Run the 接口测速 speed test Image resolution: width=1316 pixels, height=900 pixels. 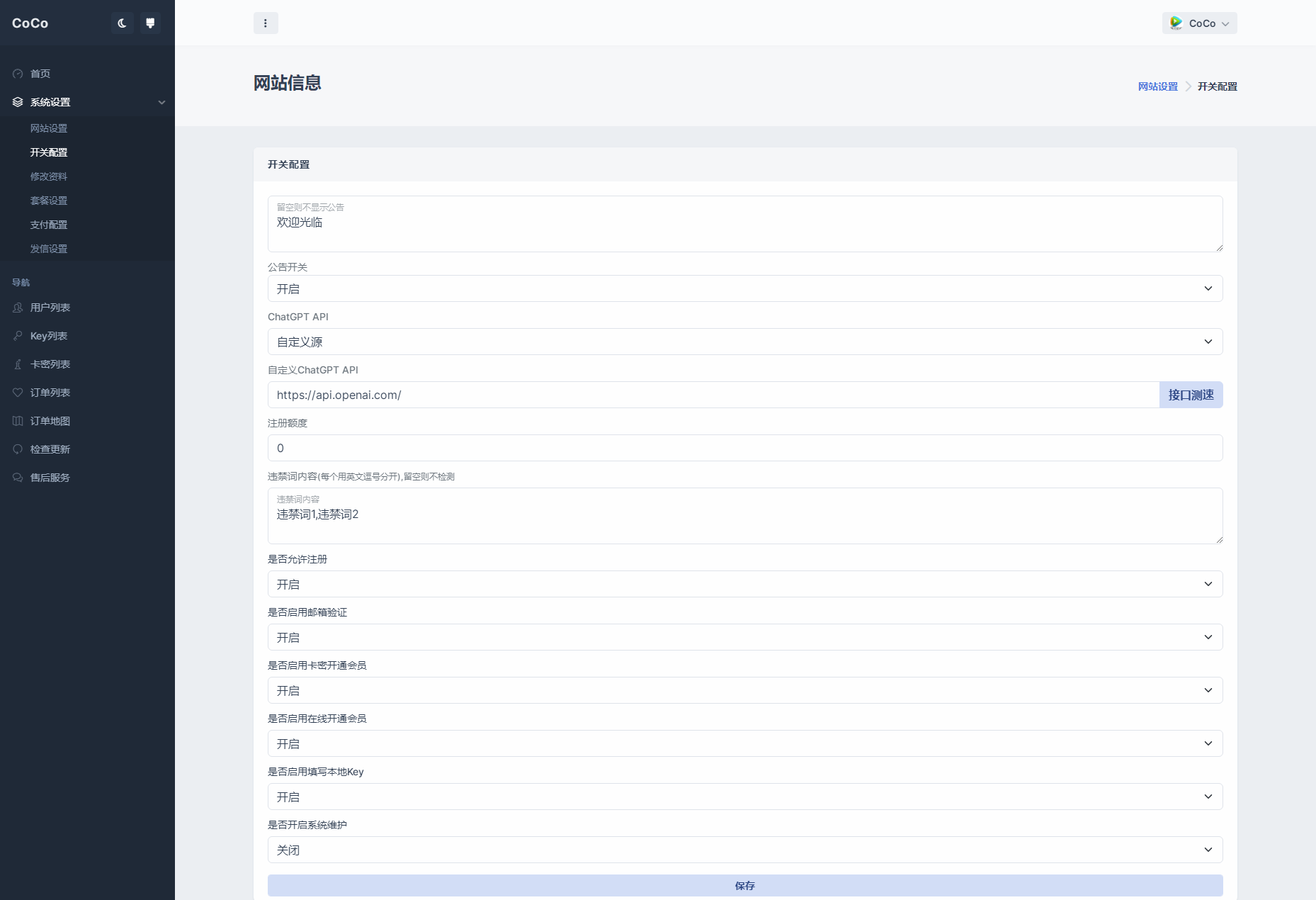coord(1191,395)
